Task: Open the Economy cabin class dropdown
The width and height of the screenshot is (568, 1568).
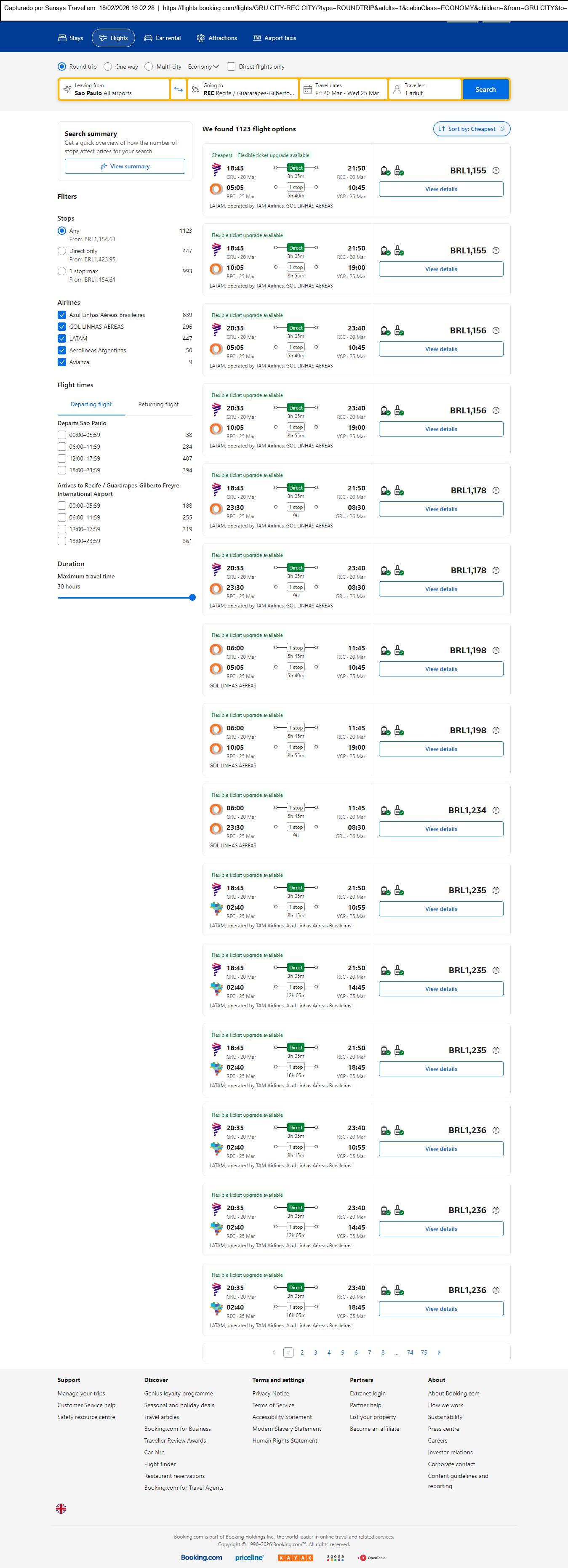Action: [203, 67]
